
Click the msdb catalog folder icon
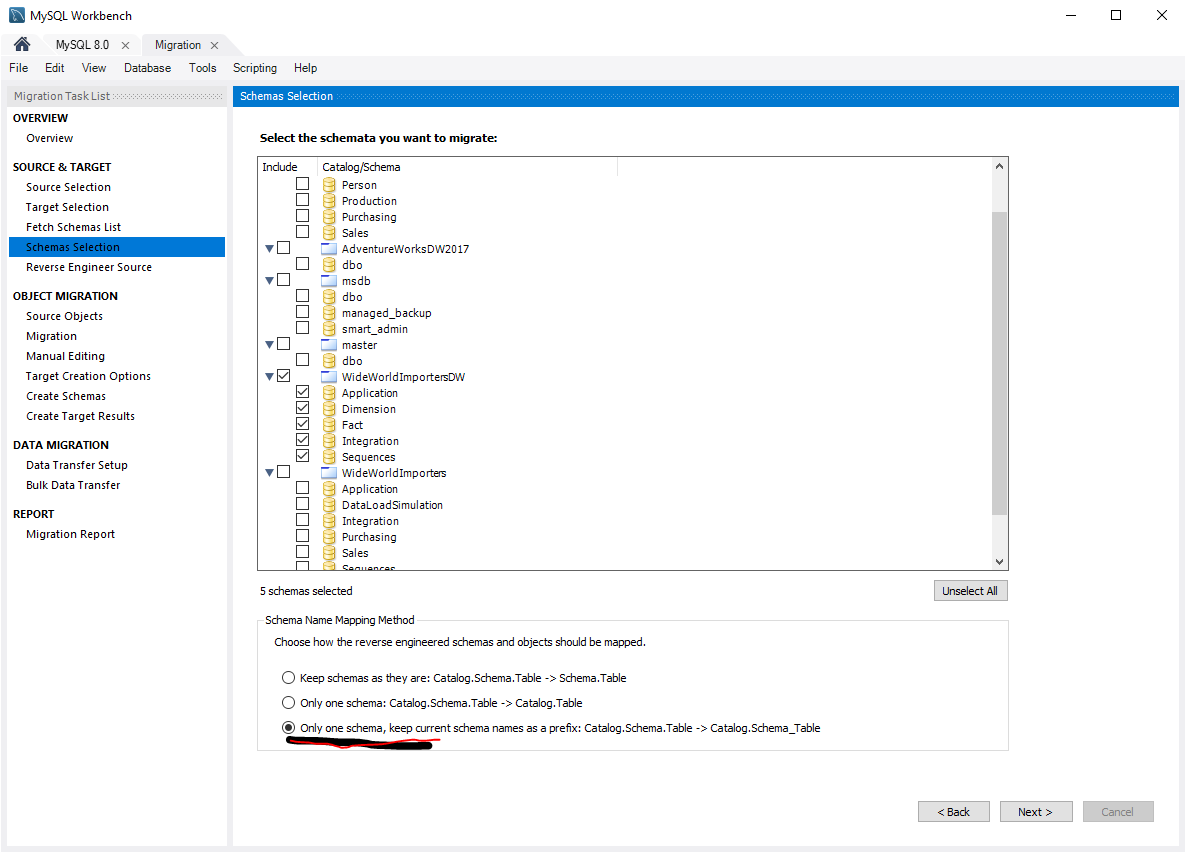pyautogui.click(x=329, y=281)
